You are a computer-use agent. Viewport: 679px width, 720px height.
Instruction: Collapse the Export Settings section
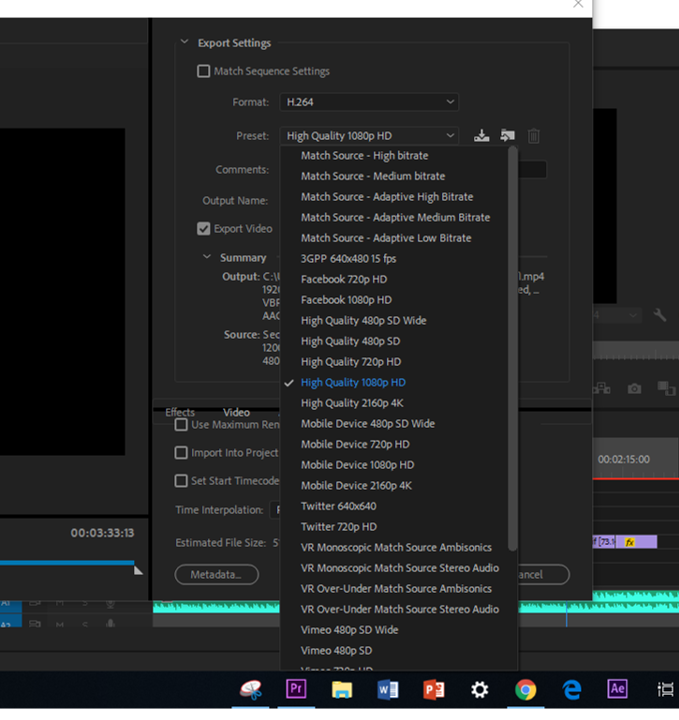[185, 42]
